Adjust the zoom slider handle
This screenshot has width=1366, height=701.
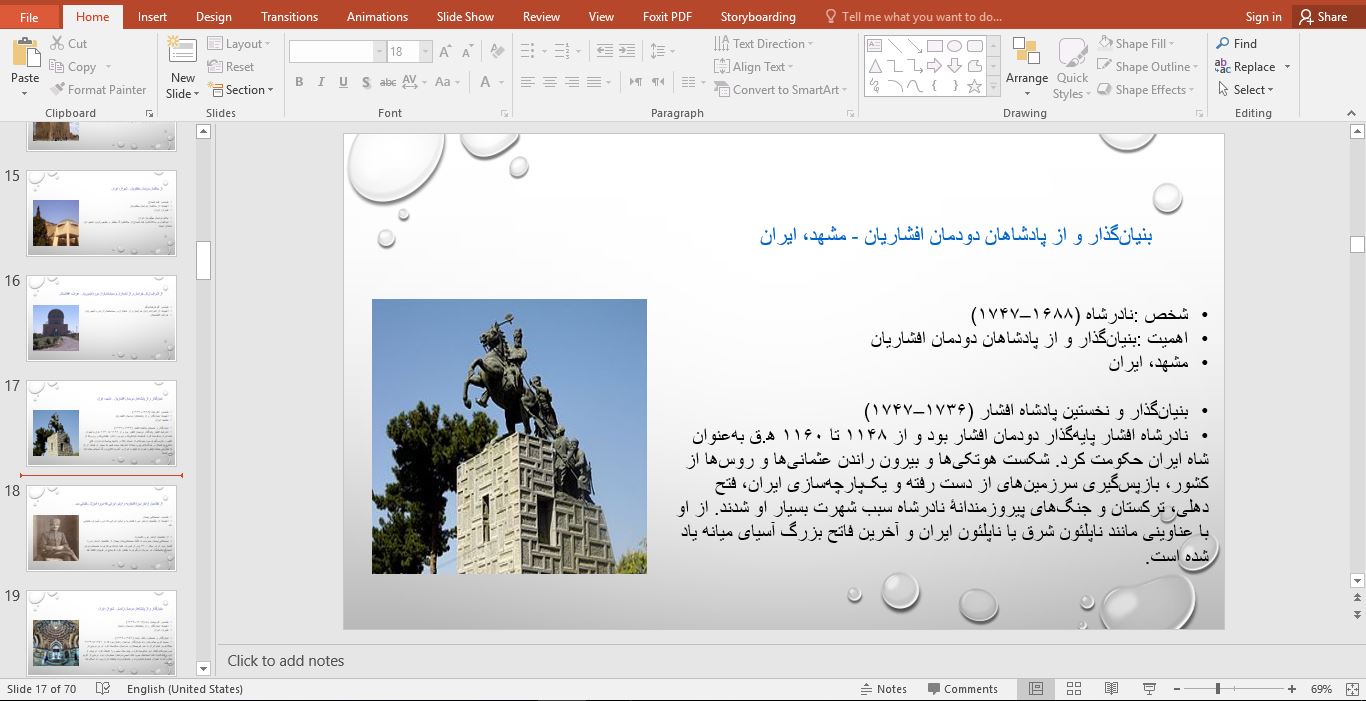(1217, 689)
